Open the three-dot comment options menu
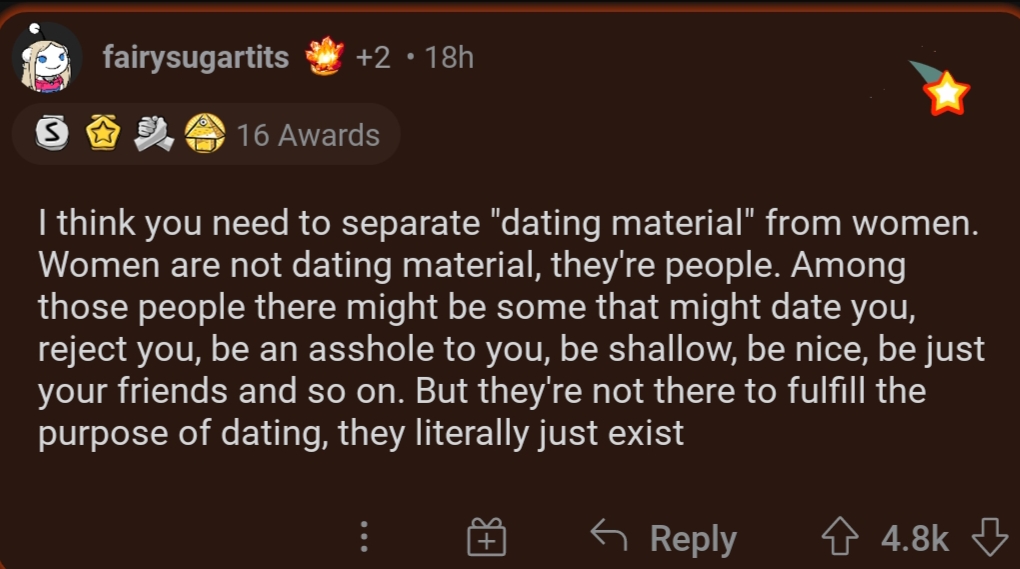Image resolution: width=1020 pixels, height=569 pixels. [x=364, y=537]
